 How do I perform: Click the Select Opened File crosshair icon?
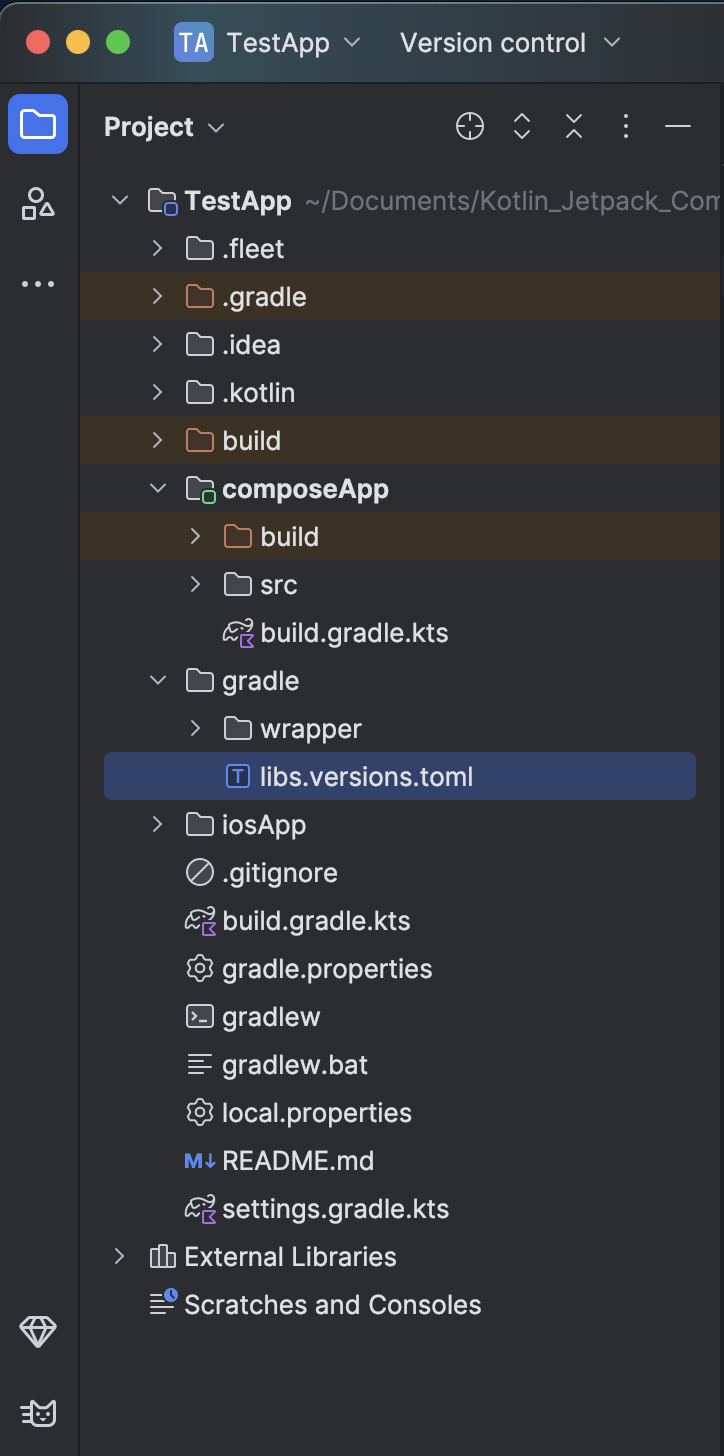point(470,126)
